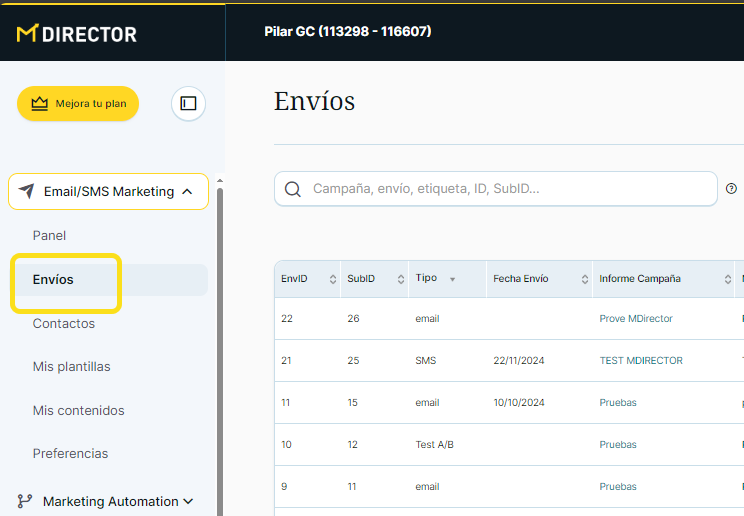The image size is (744, 516).
Task: Sort by Fecha Envío column arrows
Action: pyautogui.click(x=584, y=280)
